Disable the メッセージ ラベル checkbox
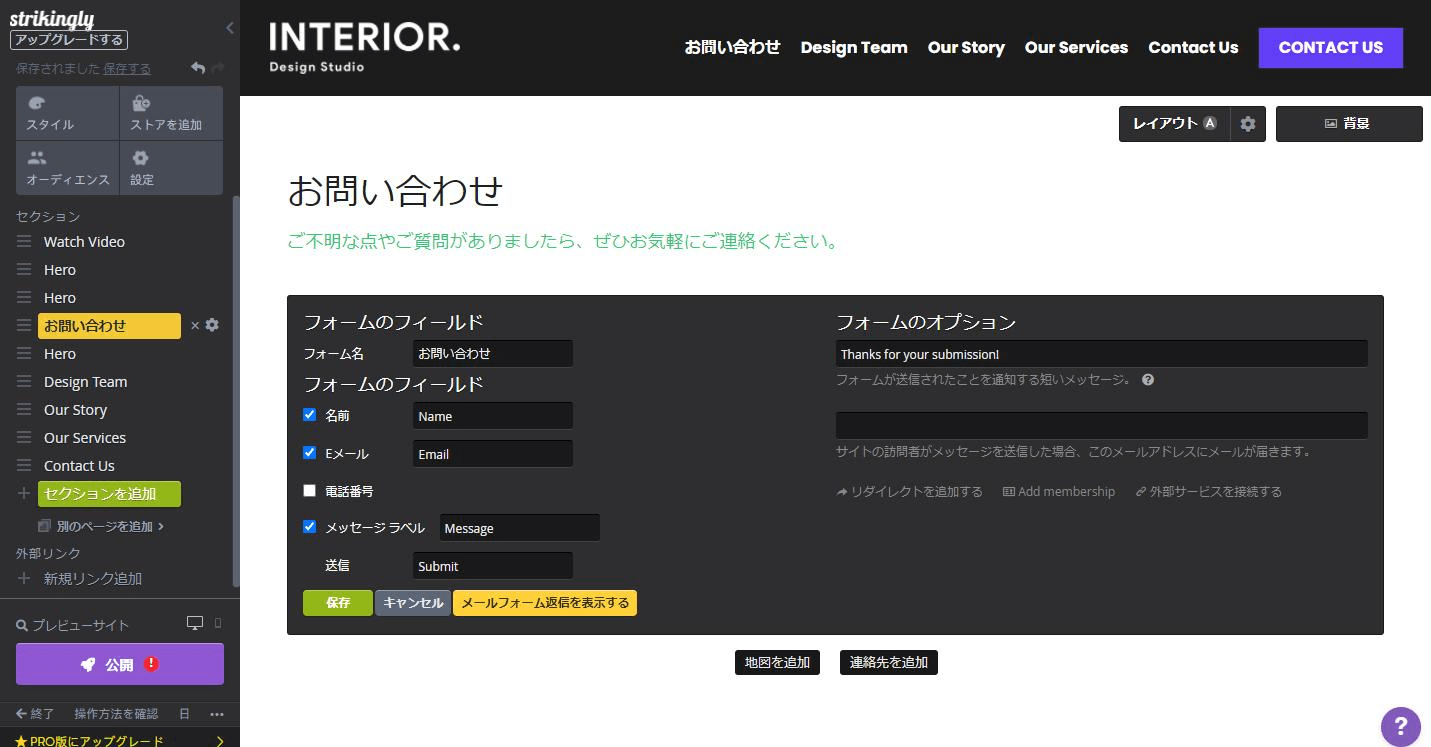Screen dimensions: 1431x747 (309, 526)
